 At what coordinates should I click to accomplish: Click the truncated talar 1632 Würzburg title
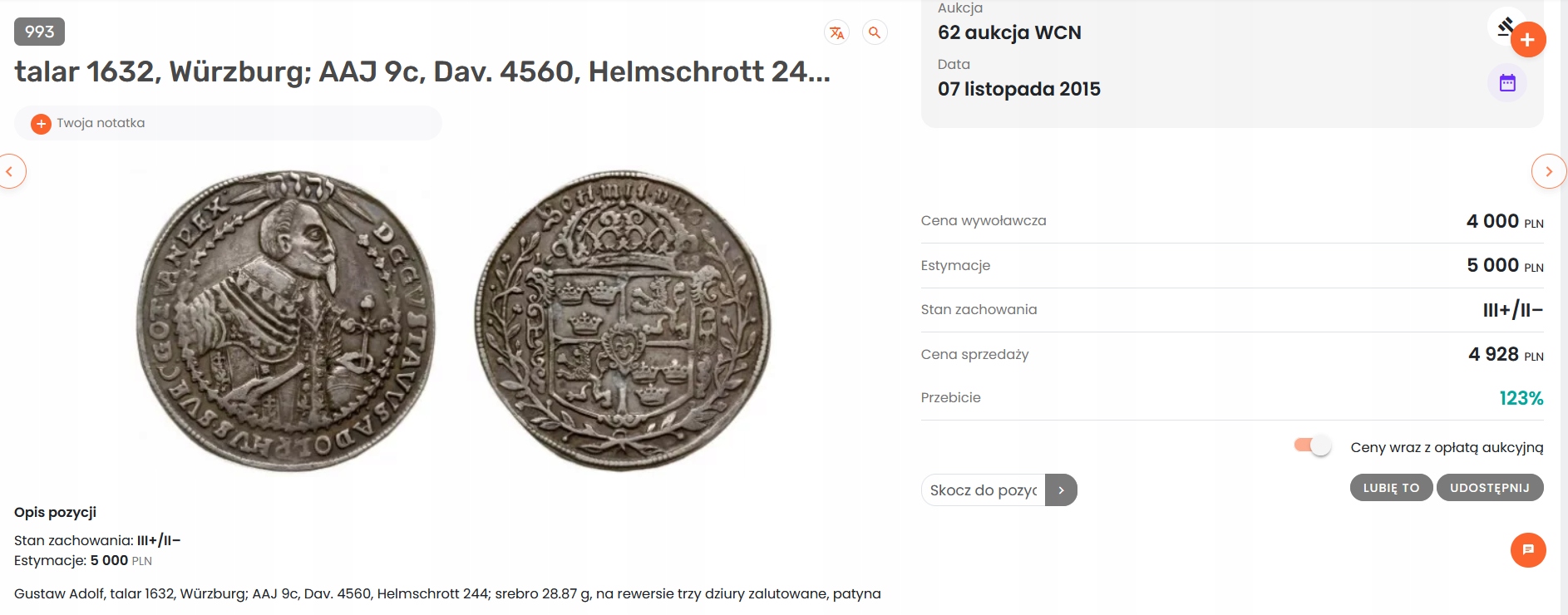(422, 71)
